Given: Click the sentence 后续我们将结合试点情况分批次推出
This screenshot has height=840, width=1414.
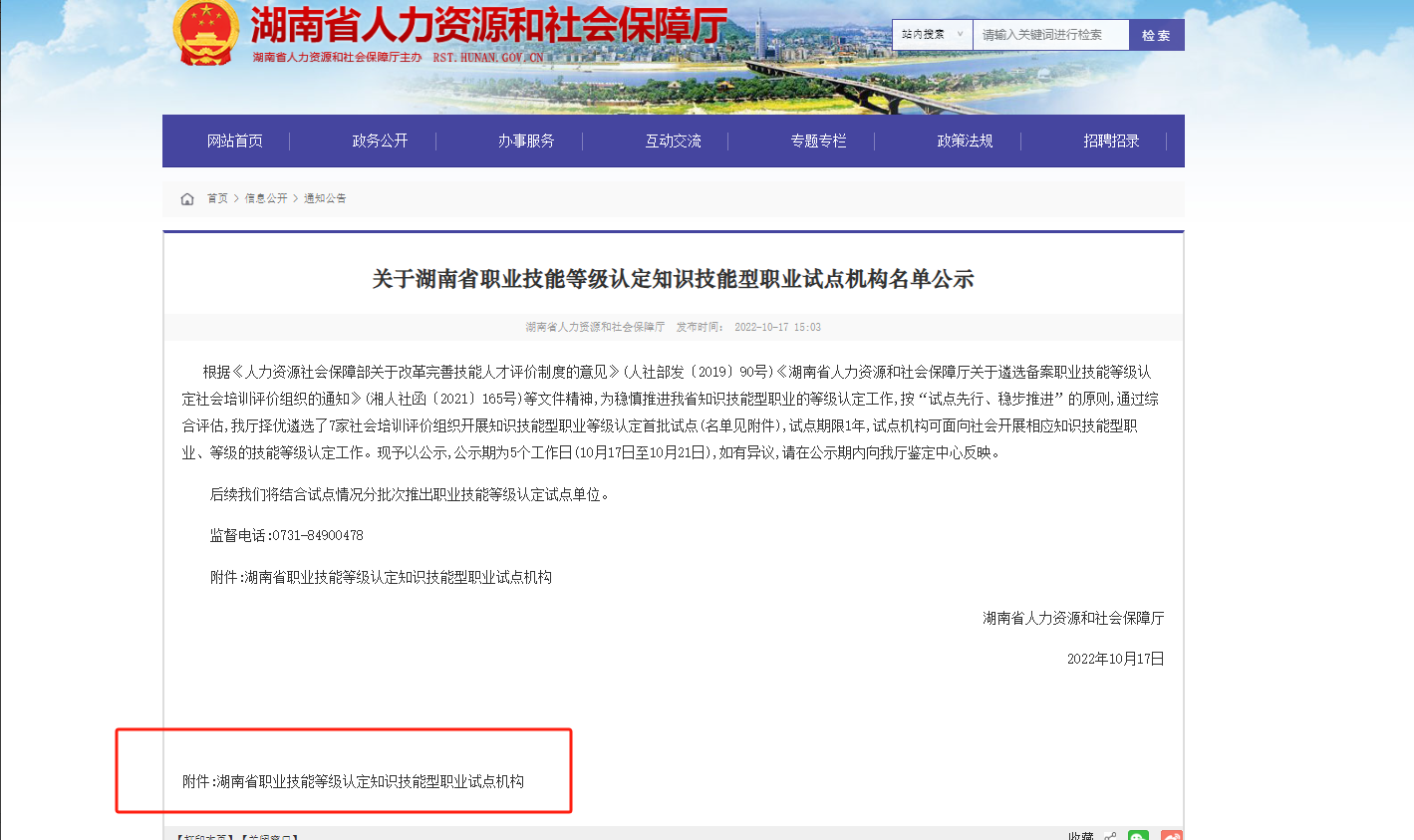Looking at the screenshot, I should 409,494.
